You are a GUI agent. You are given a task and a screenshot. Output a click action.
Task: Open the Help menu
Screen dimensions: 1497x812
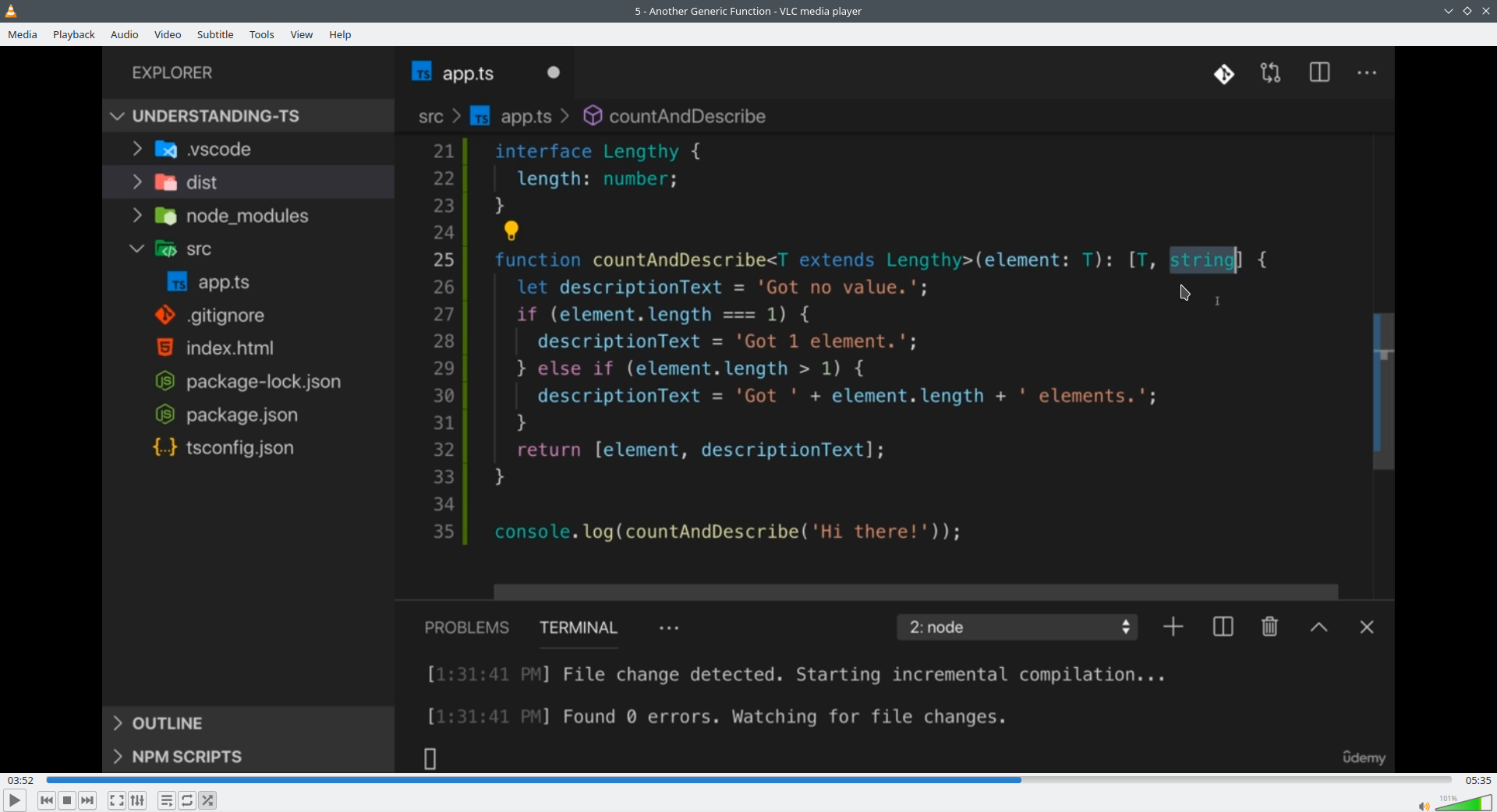[340, 34]
